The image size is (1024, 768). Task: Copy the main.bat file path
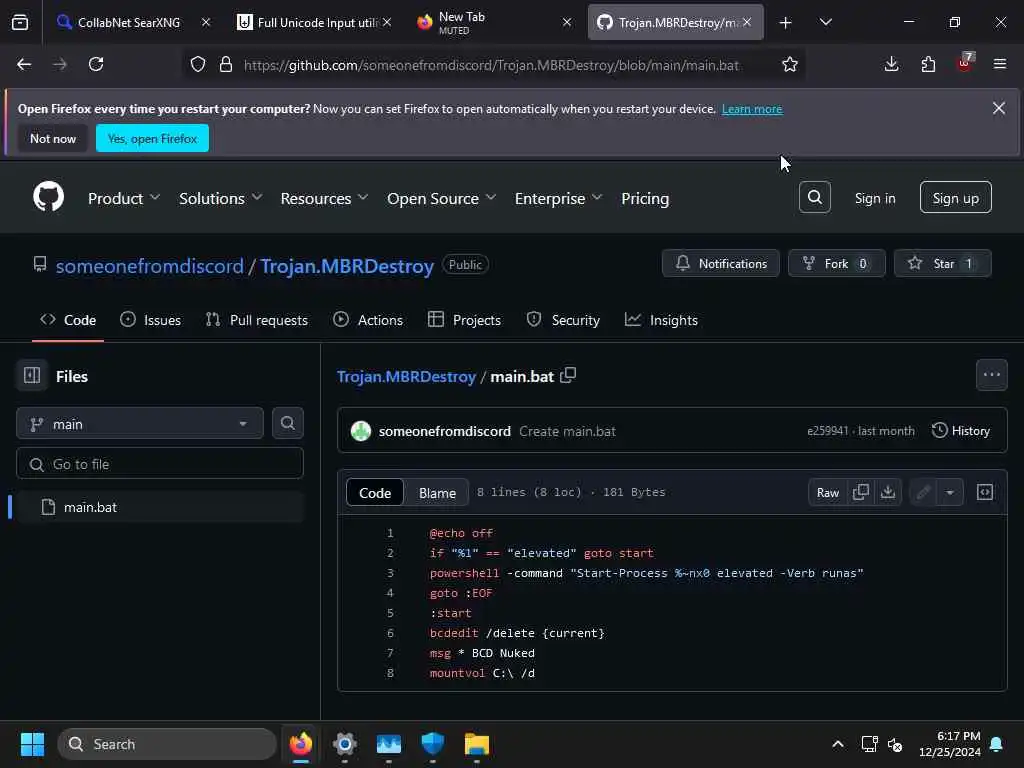[568, 376]
